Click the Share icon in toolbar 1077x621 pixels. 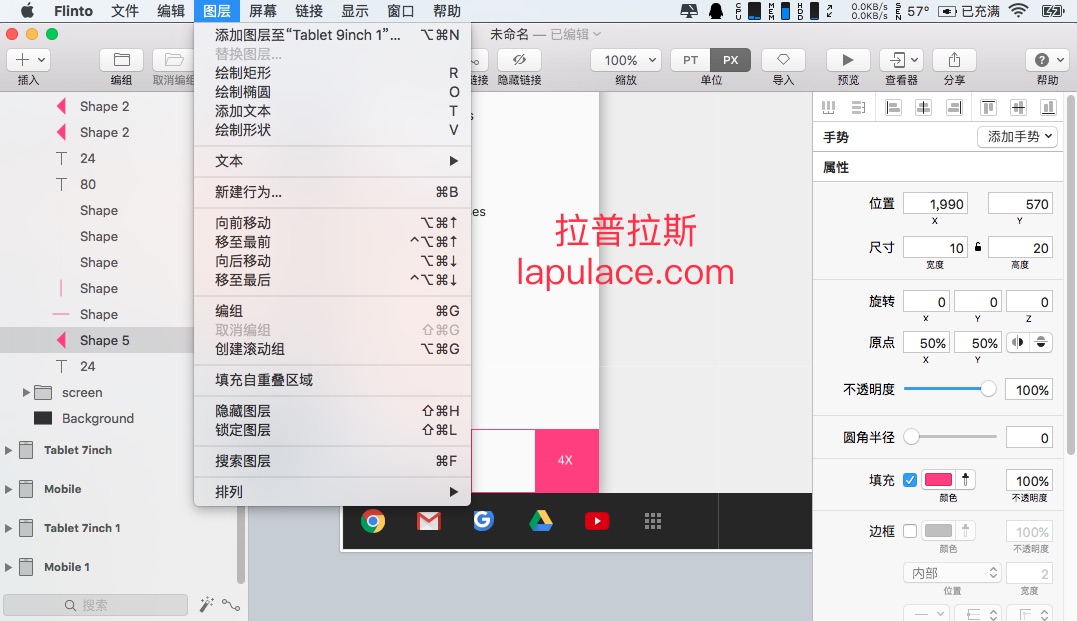(954, 60)
